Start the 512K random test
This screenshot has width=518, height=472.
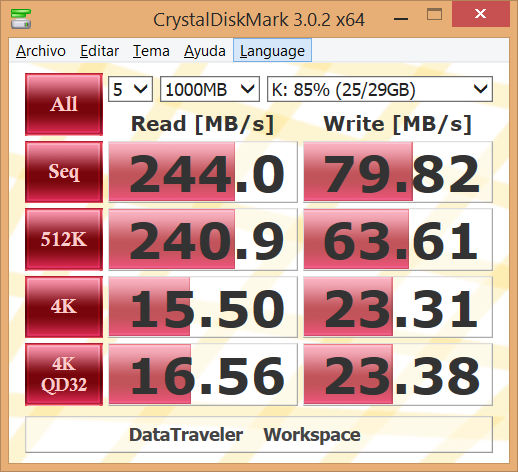pos(64,239)
